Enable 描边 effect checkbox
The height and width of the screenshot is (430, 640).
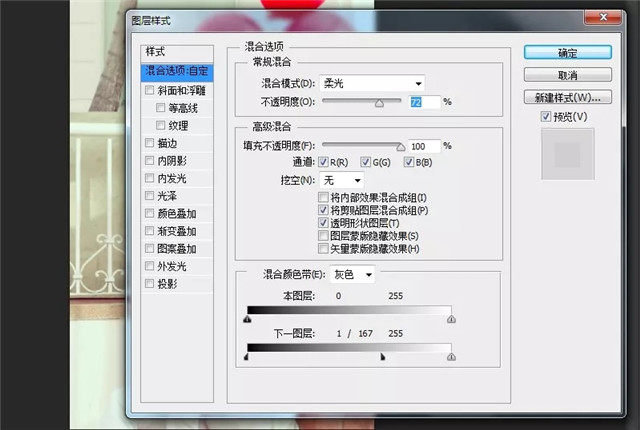pos(149,143)
